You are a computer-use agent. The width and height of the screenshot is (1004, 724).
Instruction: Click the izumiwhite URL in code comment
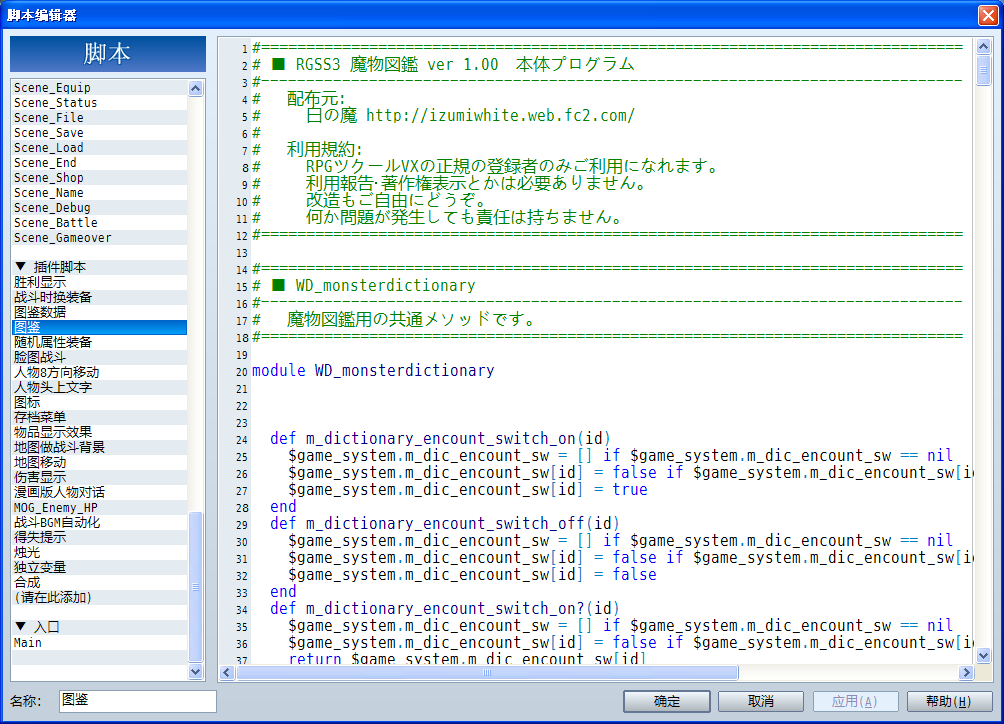pyautogui.click(x=500, y=116)
